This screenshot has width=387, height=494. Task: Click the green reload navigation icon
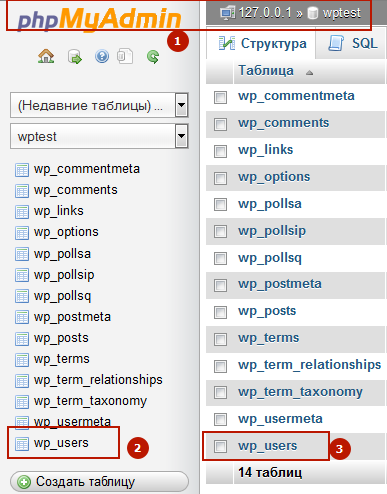153,57
